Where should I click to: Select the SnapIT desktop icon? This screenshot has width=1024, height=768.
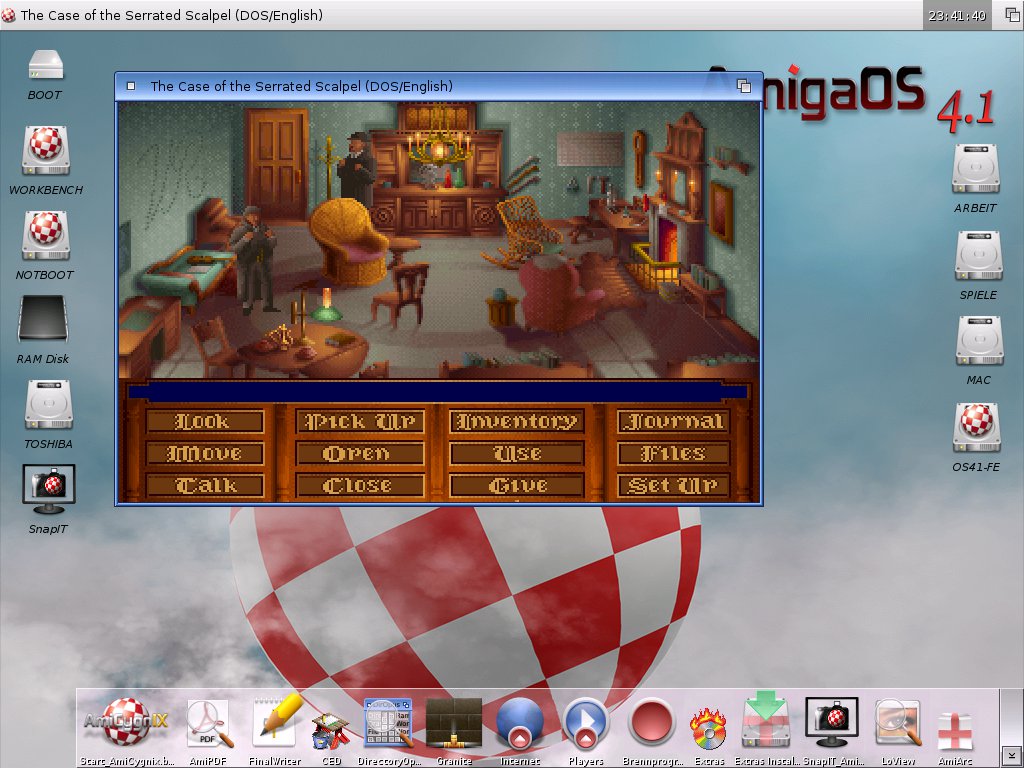tap(48, 489)
